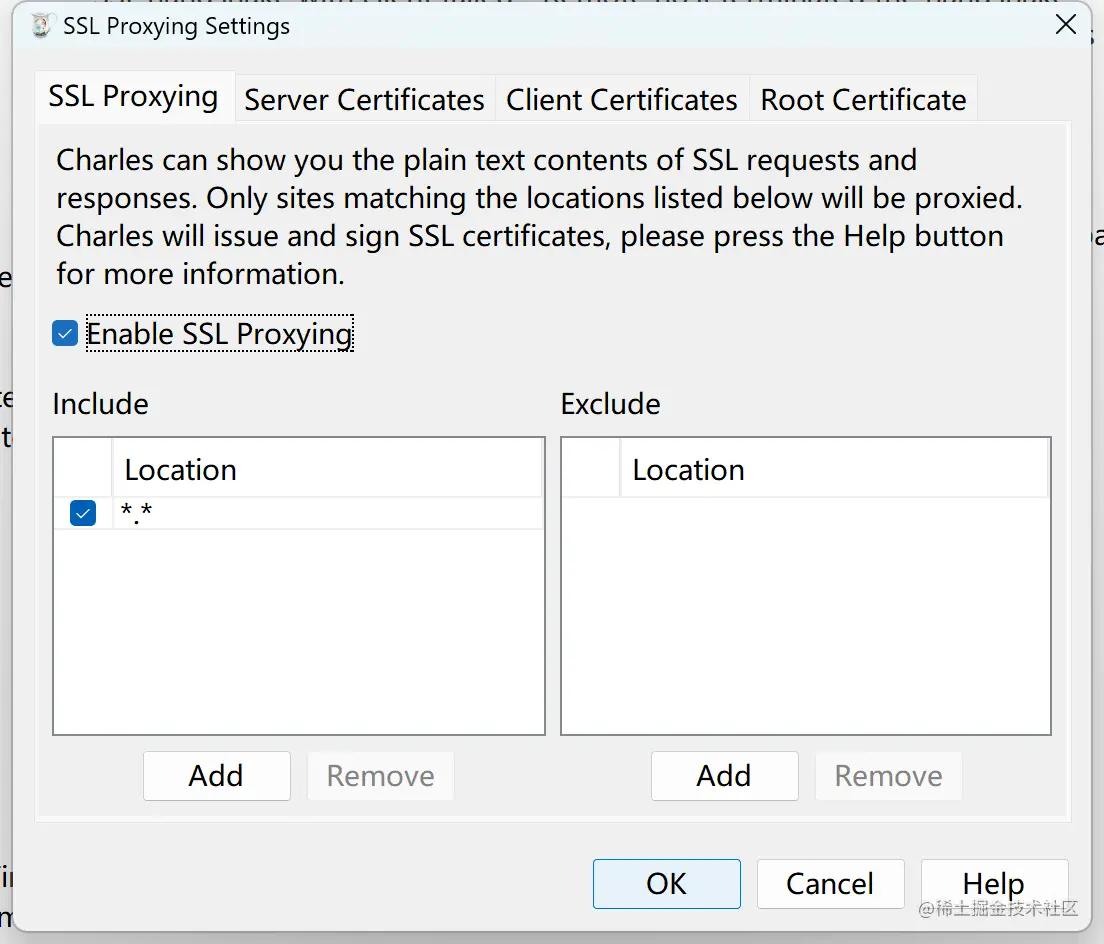Viewport: 1104px width, 944px height.
Task: Open the Help button for more information
Action: [994, 883]
